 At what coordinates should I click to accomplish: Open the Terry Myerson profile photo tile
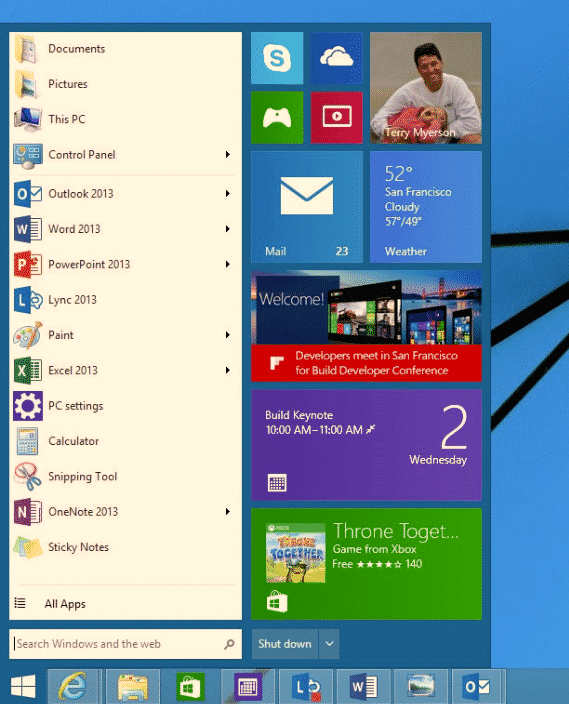[426, 88]
